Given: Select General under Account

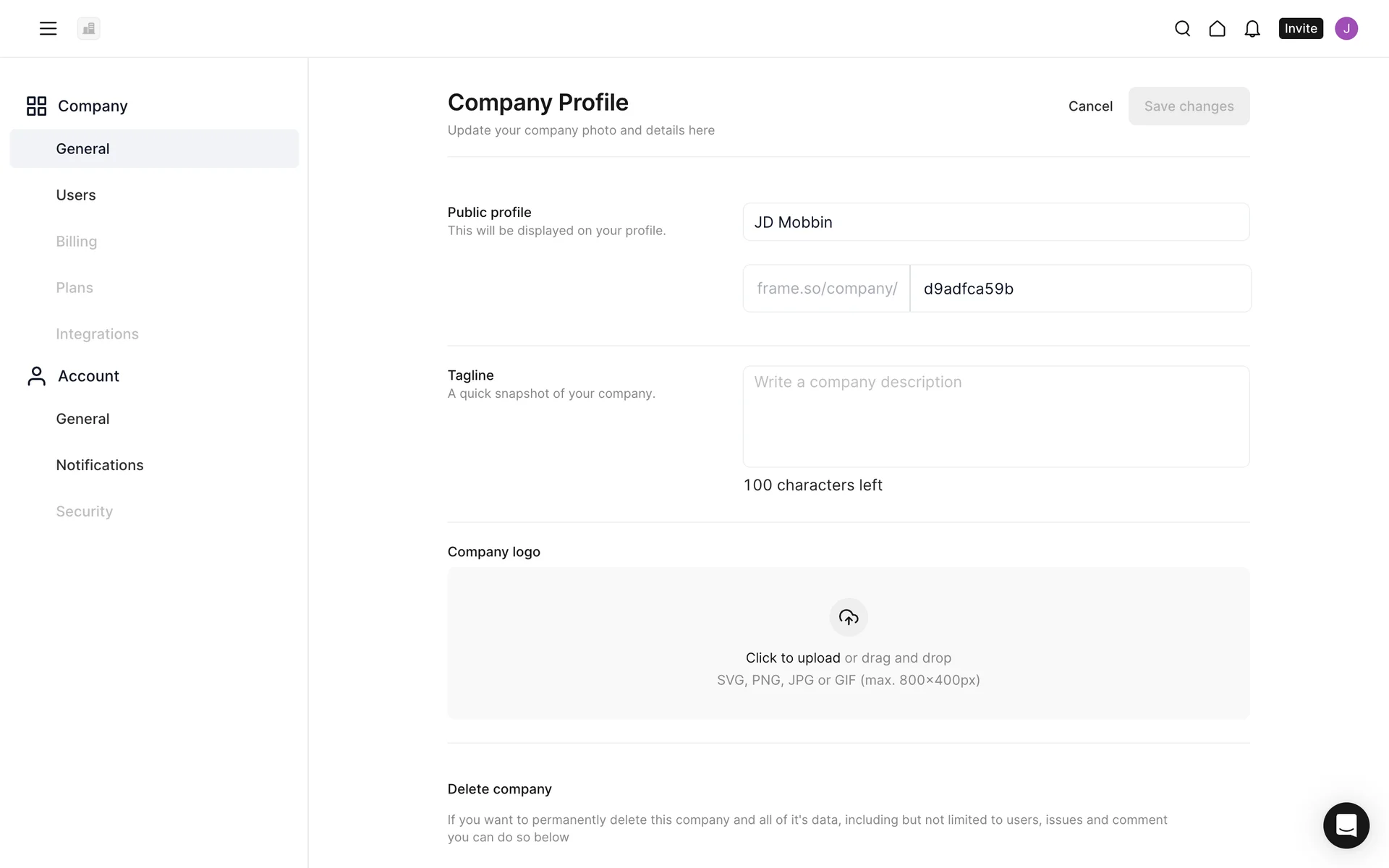Looking at the screenshot, I should point(82,419).
